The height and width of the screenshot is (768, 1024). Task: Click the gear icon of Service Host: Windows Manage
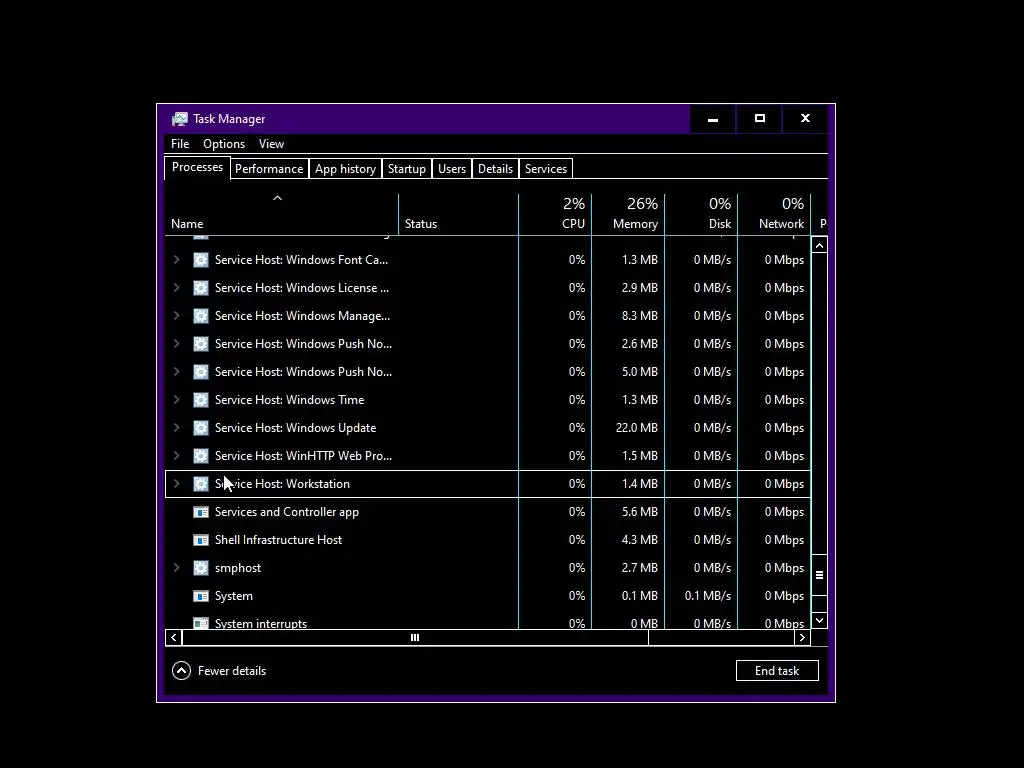(x=201, y=316)
